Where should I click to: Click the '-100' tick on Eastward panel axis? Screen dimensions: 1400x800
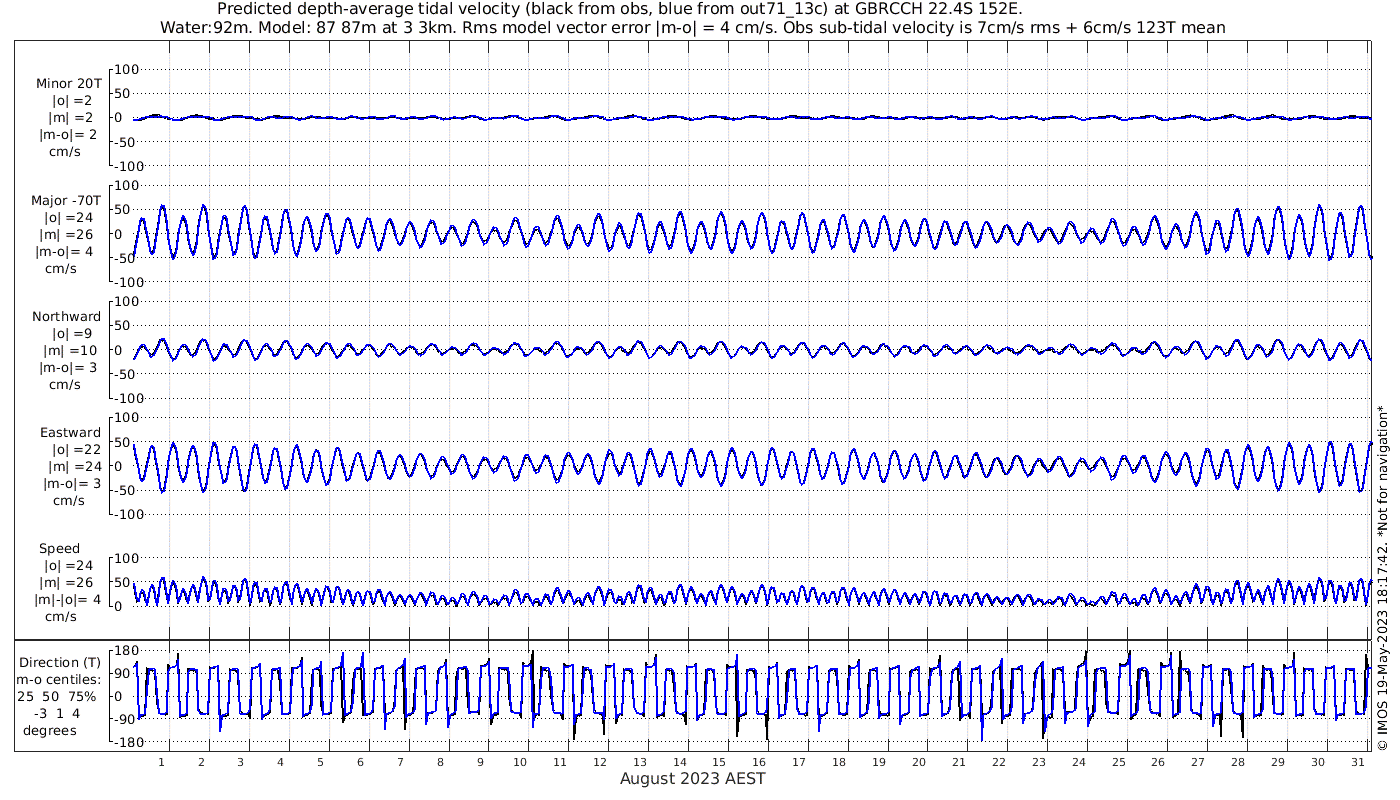coord(131,514)
